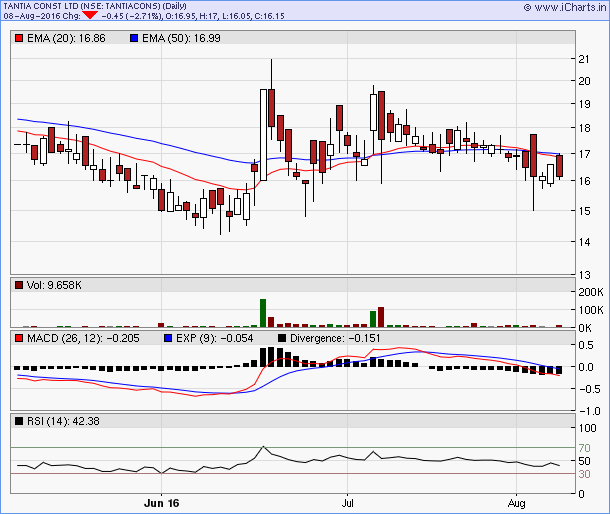Screen dimensions: 610x514
Task: Click the red 30 RSI level label
Action: 584,474
